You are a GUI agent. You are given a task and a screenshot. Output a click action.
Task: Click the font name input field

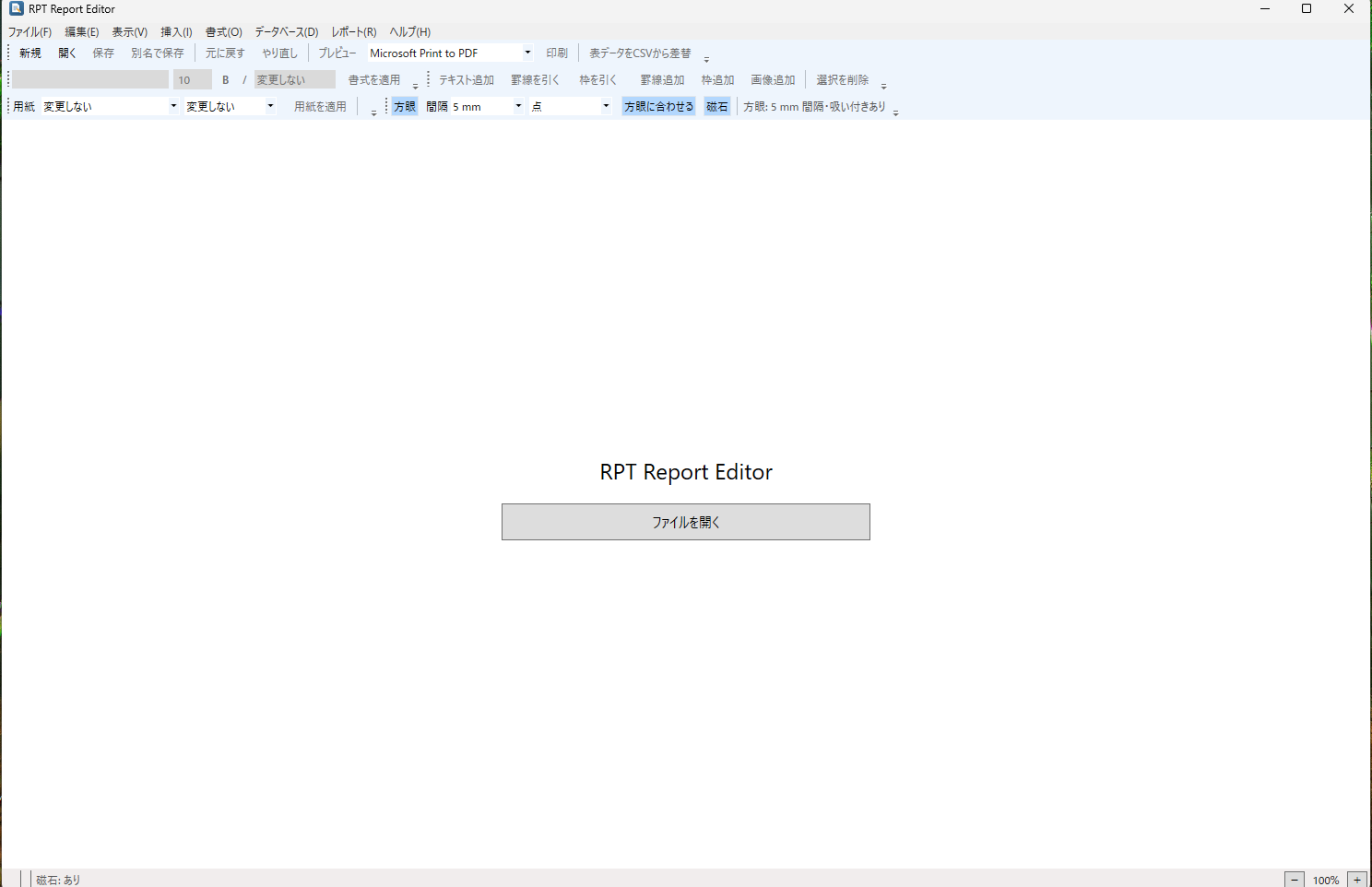[x=90, y=80]
